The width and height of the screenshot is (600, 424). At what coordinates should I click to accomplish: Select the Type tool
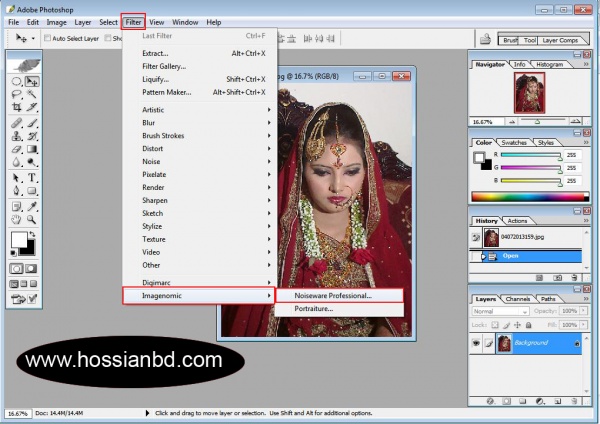point(32,178)
